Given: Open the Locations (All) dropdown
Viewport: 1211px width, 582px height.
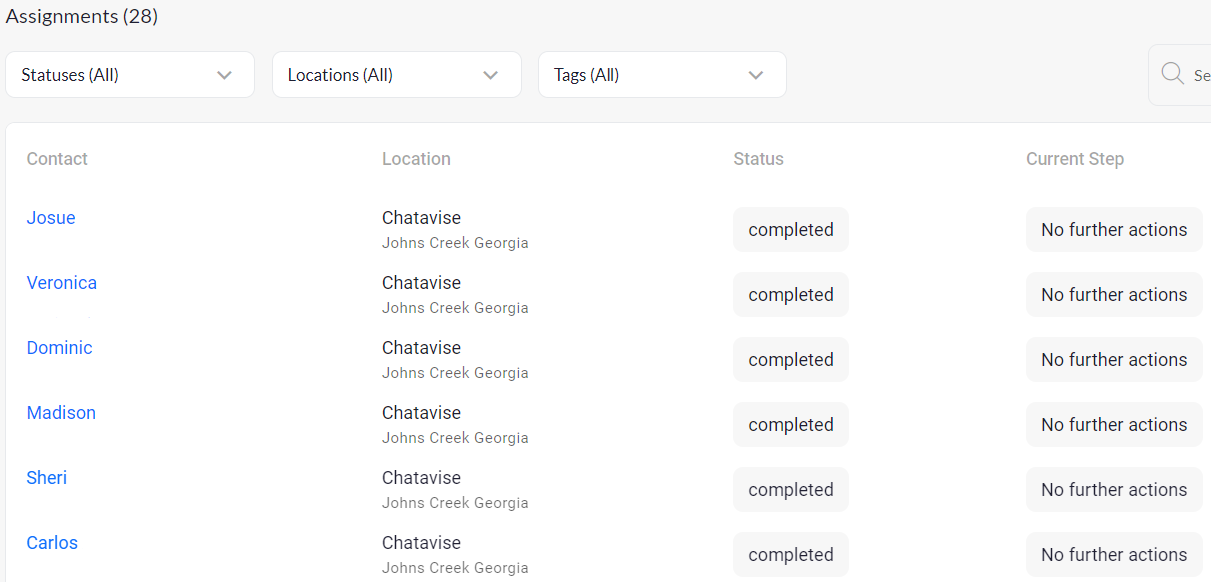Looking at the screenshot, I should [397, 75].
